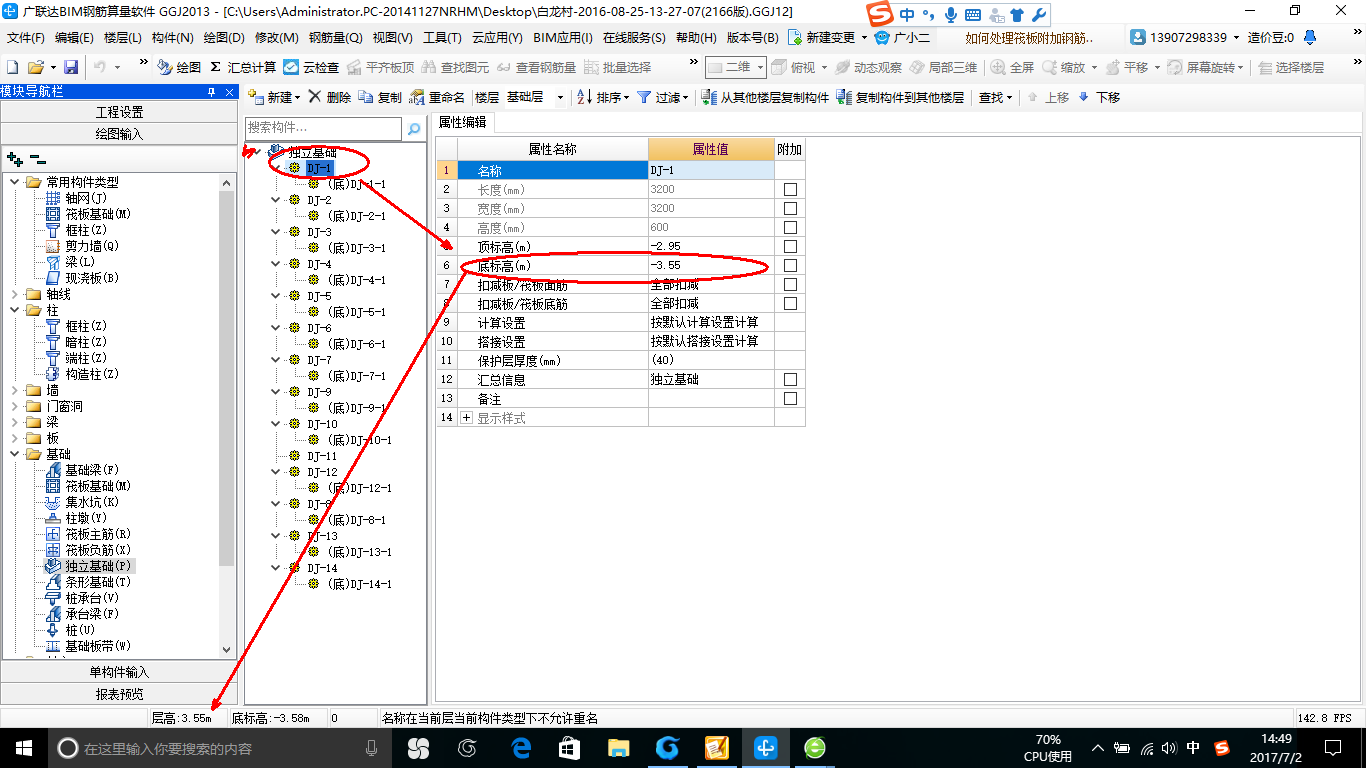This screenshot has width=1366, height=768.
Task: Open the 排序 sort tool
Action: click(x=603, y=97)
